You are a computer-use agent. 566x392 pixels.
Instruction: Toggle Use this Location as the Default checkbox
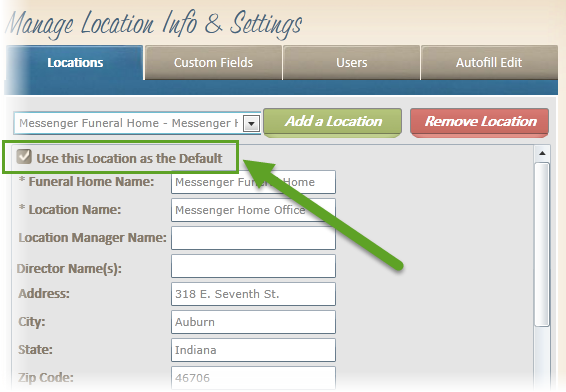tap(24, 157)
